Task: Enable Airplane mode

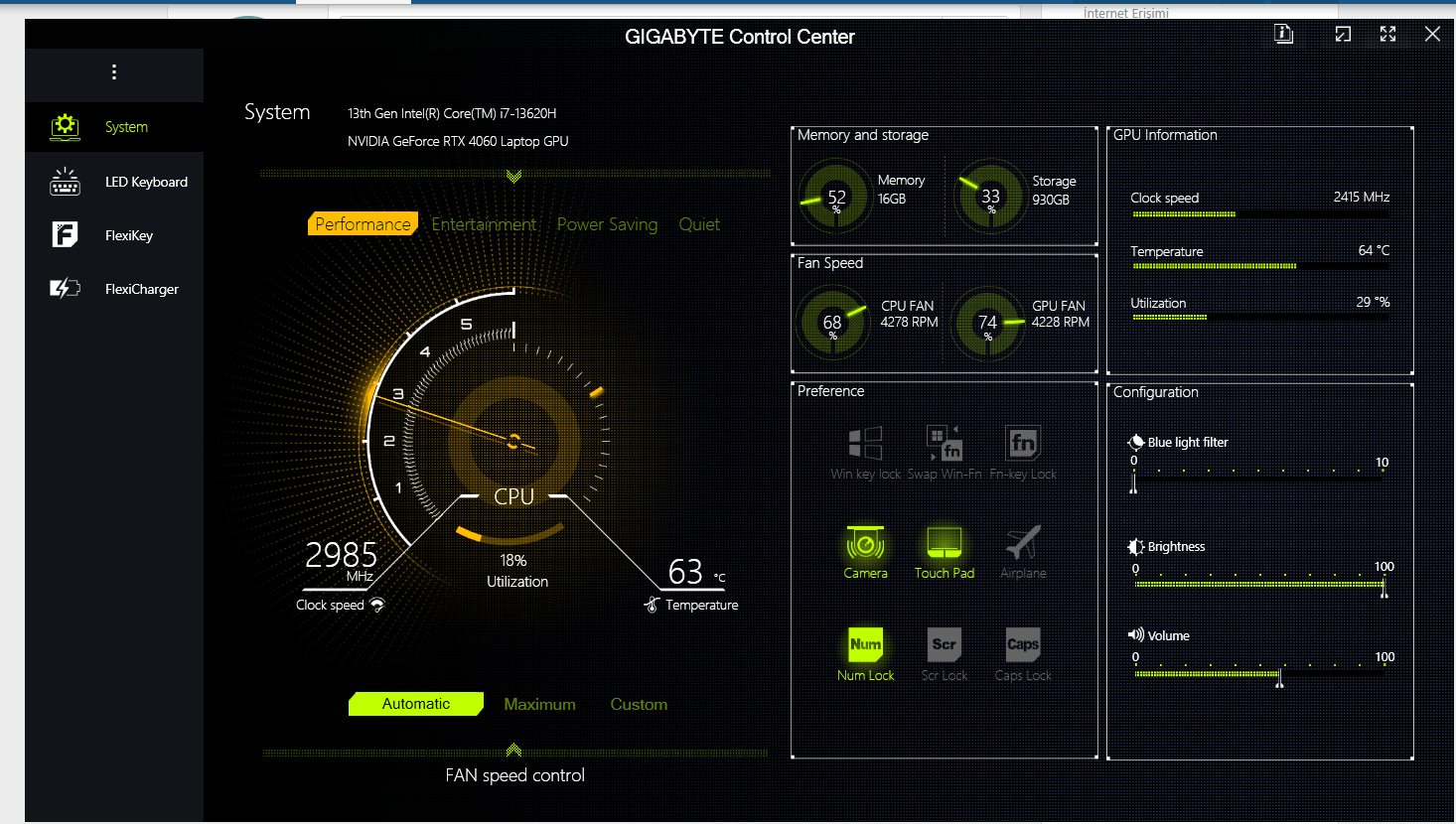Action: [1023, 552]
